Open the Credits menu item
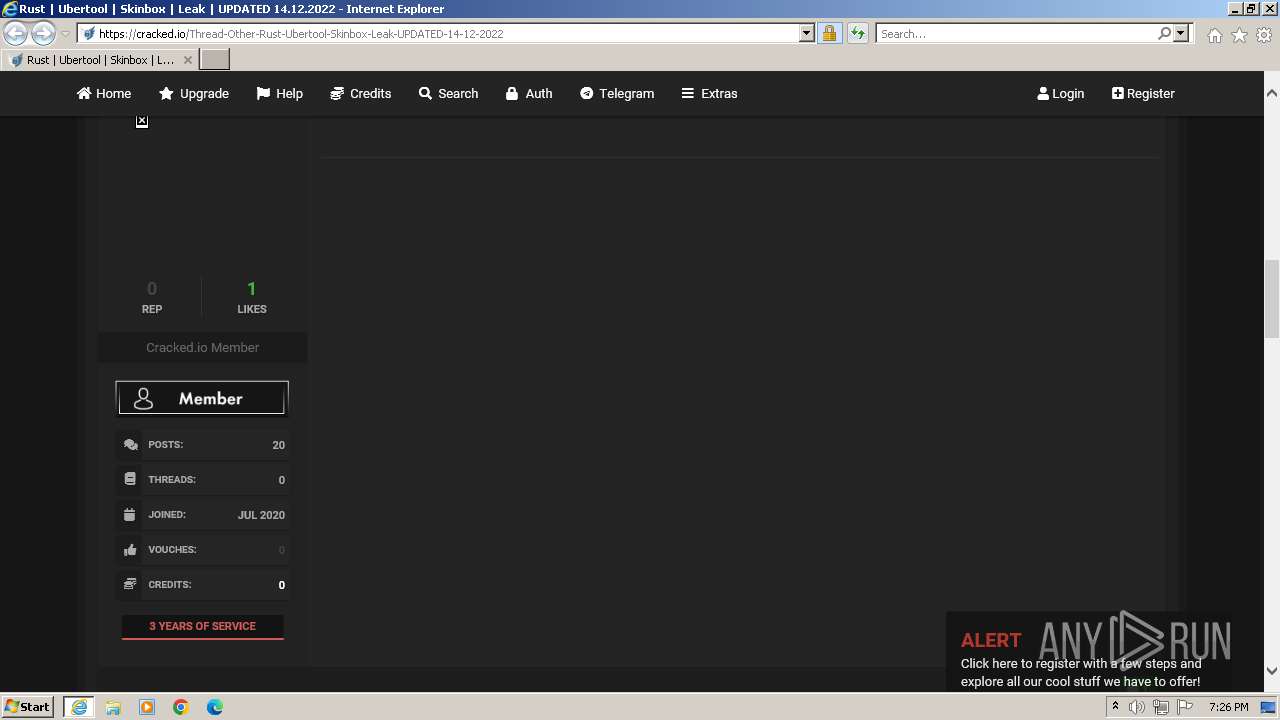Viewport: 1280px width, 720px height. 361,93
